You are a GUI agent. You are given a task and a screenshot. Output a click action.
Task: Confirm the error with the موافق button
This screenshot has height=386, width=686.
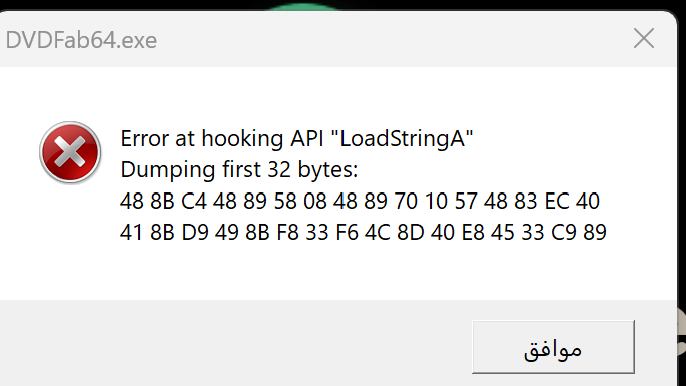point(553,347)
